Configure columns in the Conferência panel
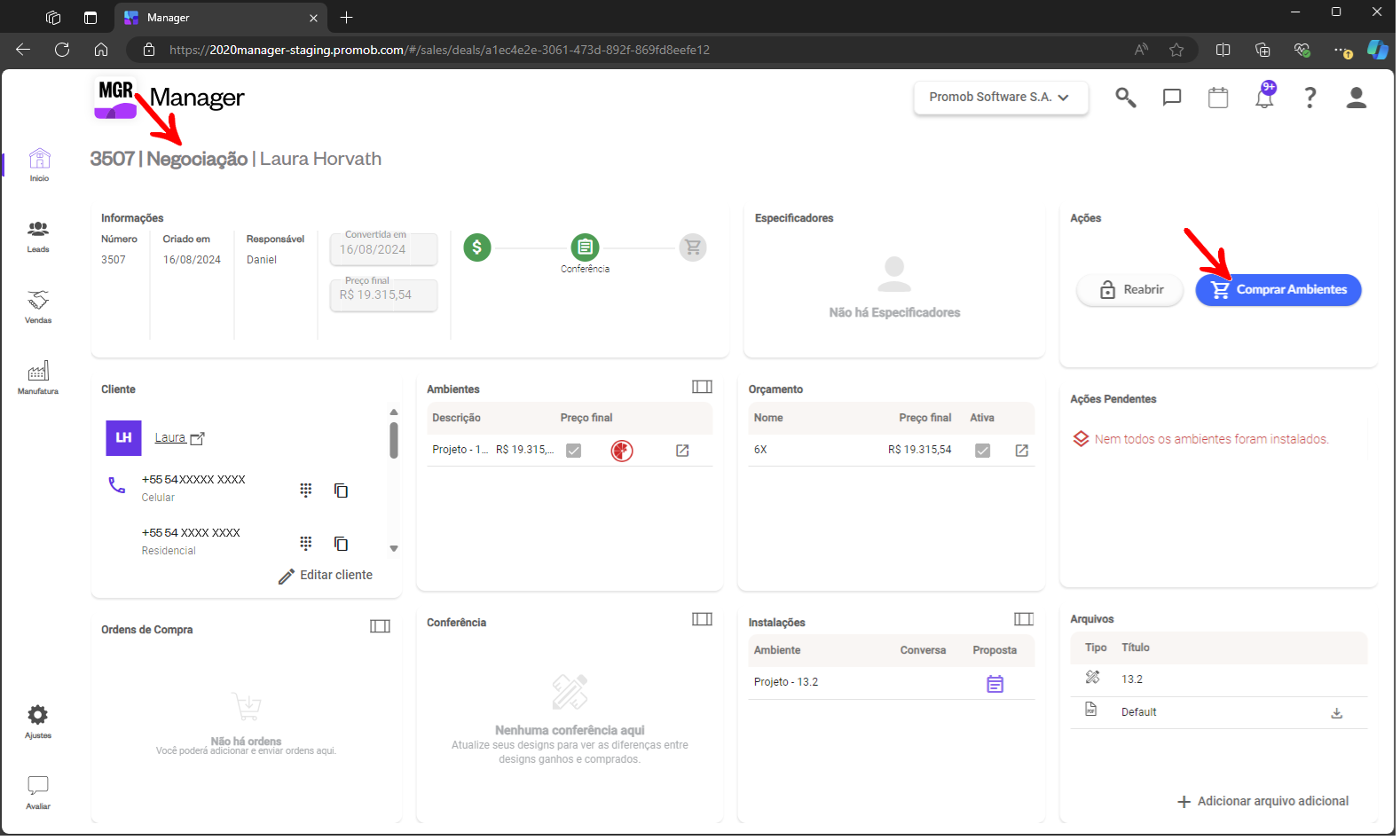This screenshot has width=1400, height=840. [x=703, y=619]
